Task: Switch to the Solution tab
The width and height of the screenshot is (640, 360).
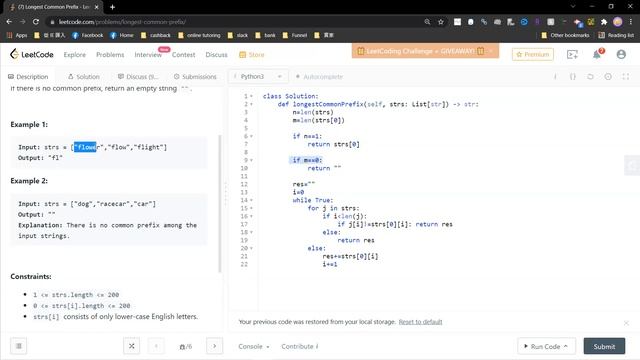Action: pyautogui.click(x=84, y=77)
